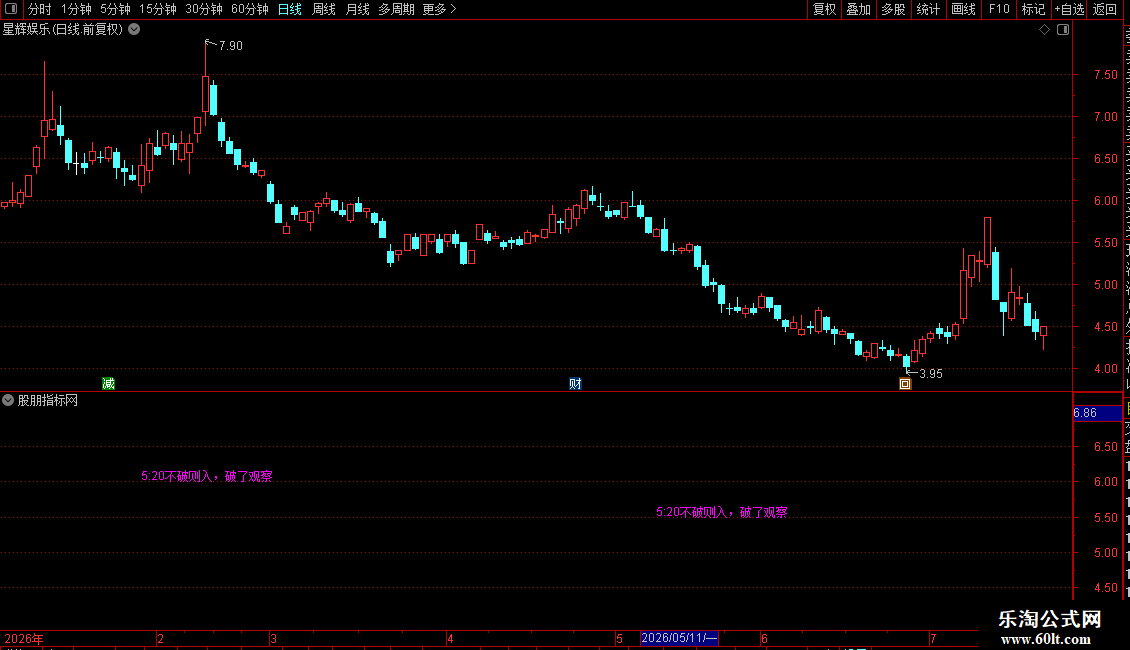Switch to 日线 daily chart
The image size is (1130, 650).
coord(290,9)
